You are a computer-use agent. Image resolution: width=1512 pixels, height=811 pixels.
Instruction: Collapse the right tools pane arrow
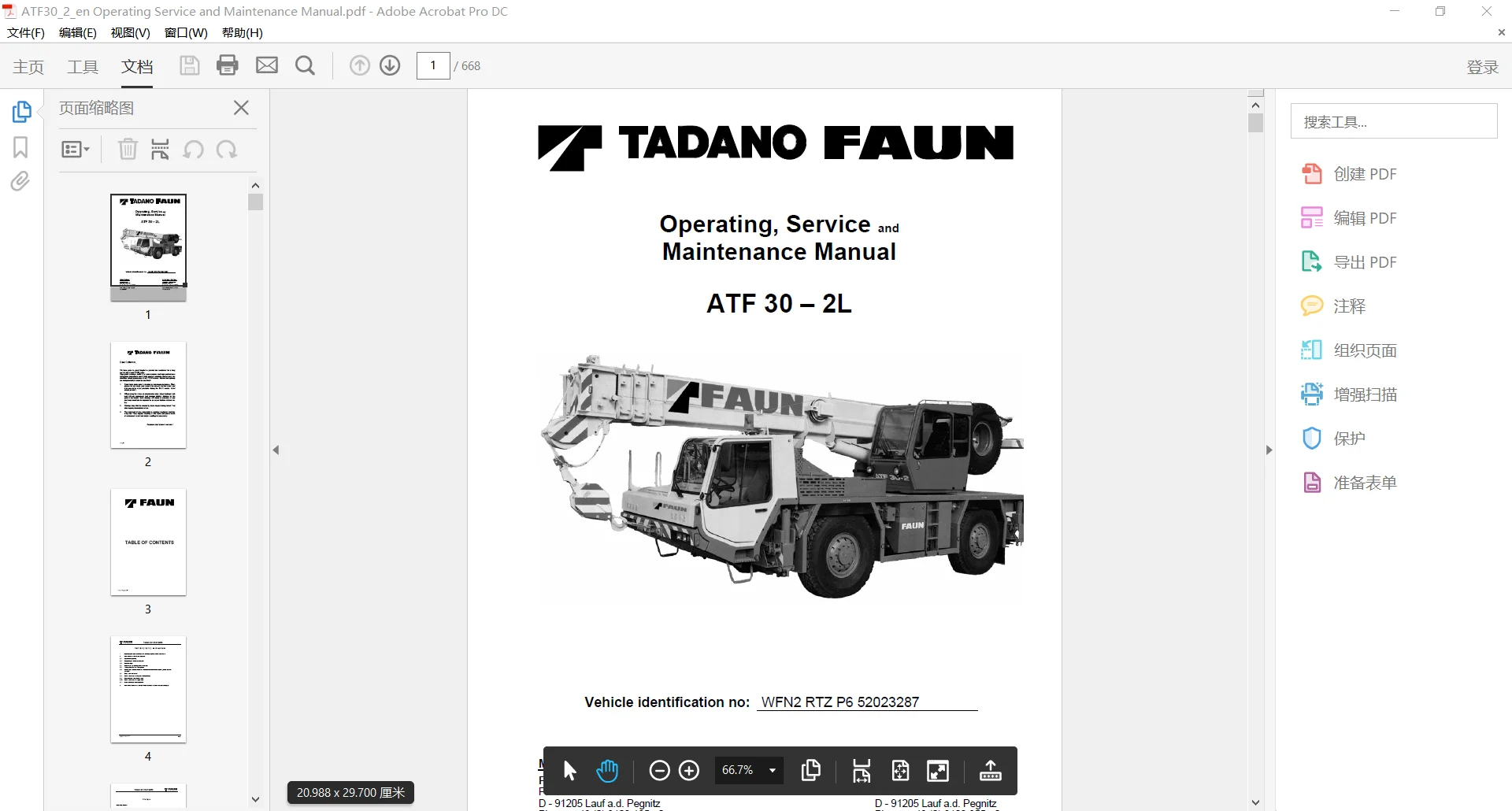coord(1269,450)
